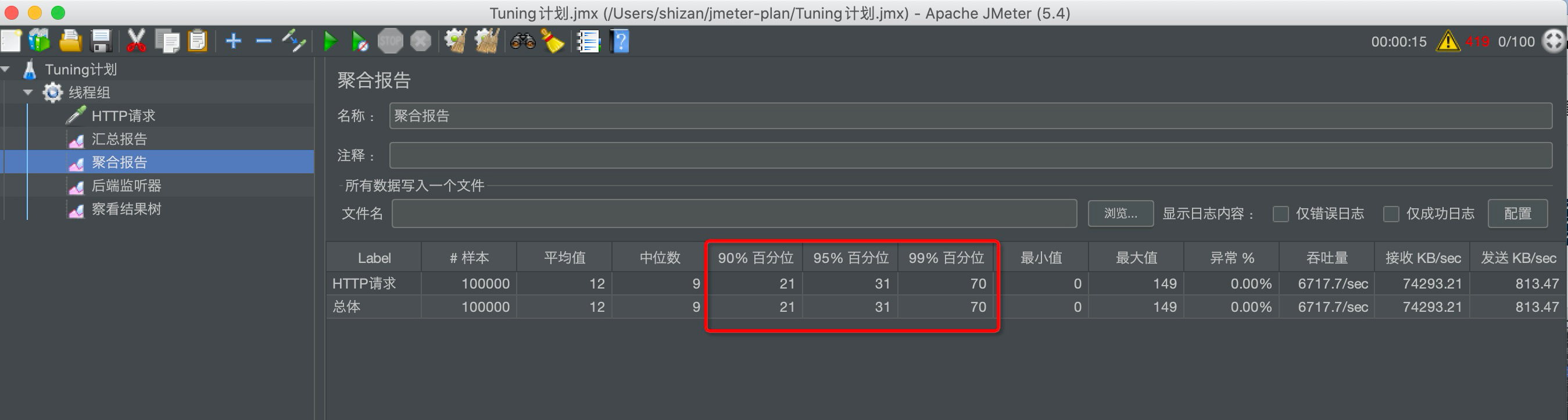Screen dimensions: 1568x420
Task: Open the Help question mark icon
Action: click(620, 41)
